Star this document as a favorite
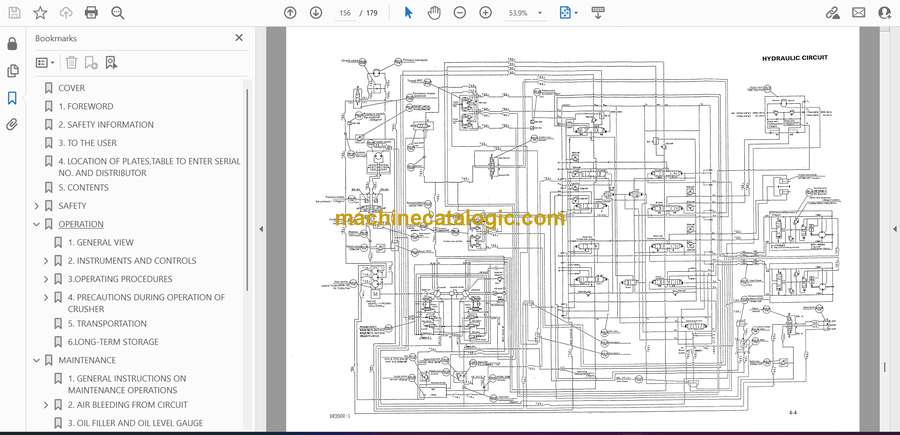This screenshot has height=435, width=900. click(40, 13)
